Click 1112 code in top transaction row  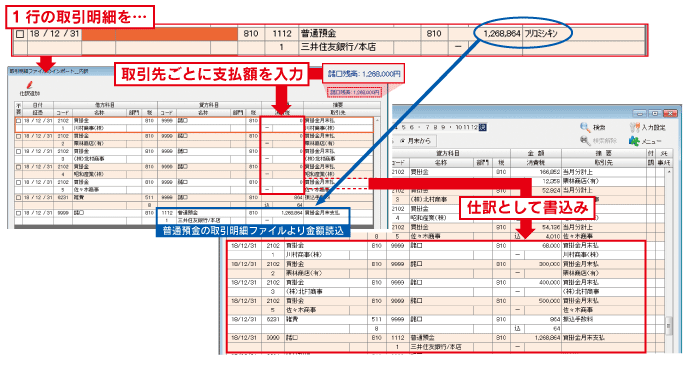click(282, 33)
